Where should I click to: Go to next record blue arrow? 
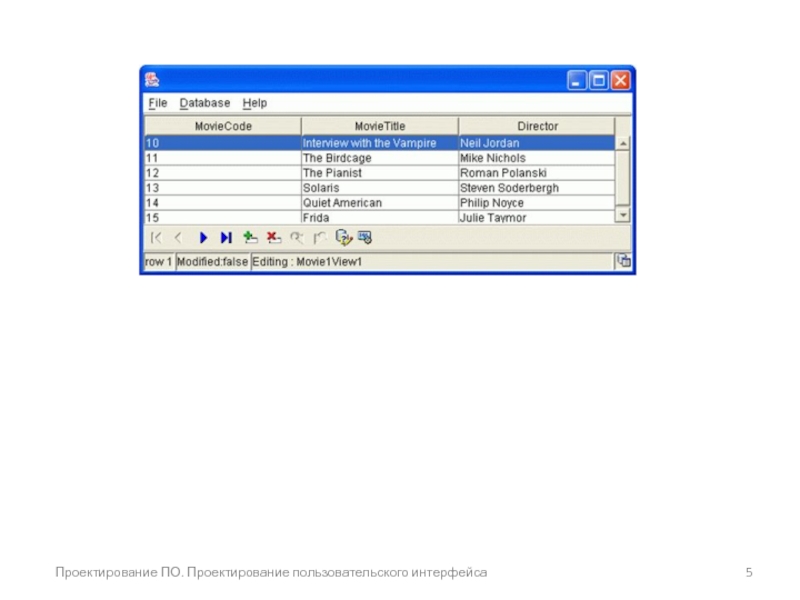pos(203,238)
